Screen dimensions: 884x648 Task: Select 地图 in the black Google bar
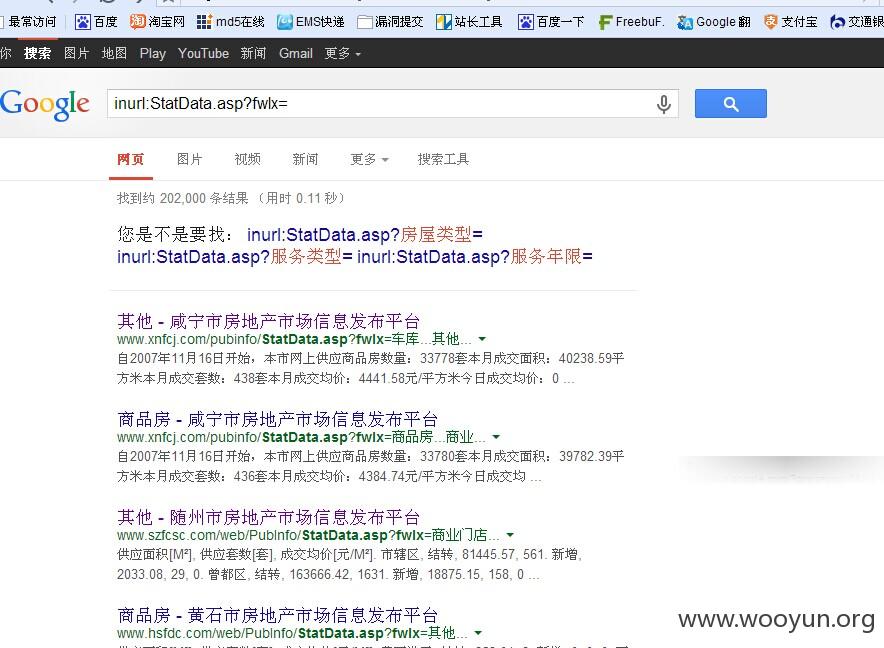(114, 54)
